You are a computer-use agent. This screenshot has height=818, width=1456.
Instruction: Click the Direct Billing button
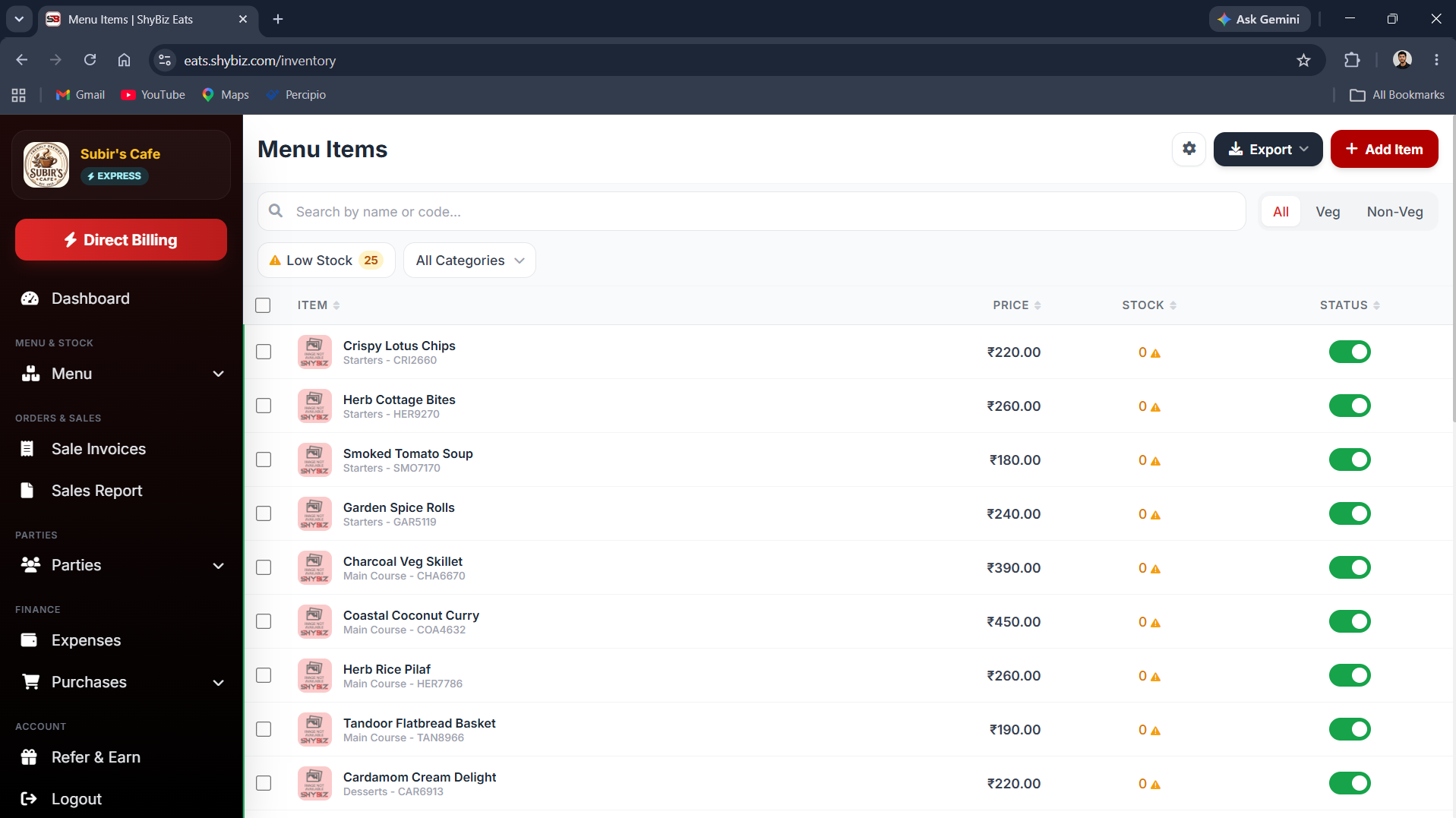point(122,240)
